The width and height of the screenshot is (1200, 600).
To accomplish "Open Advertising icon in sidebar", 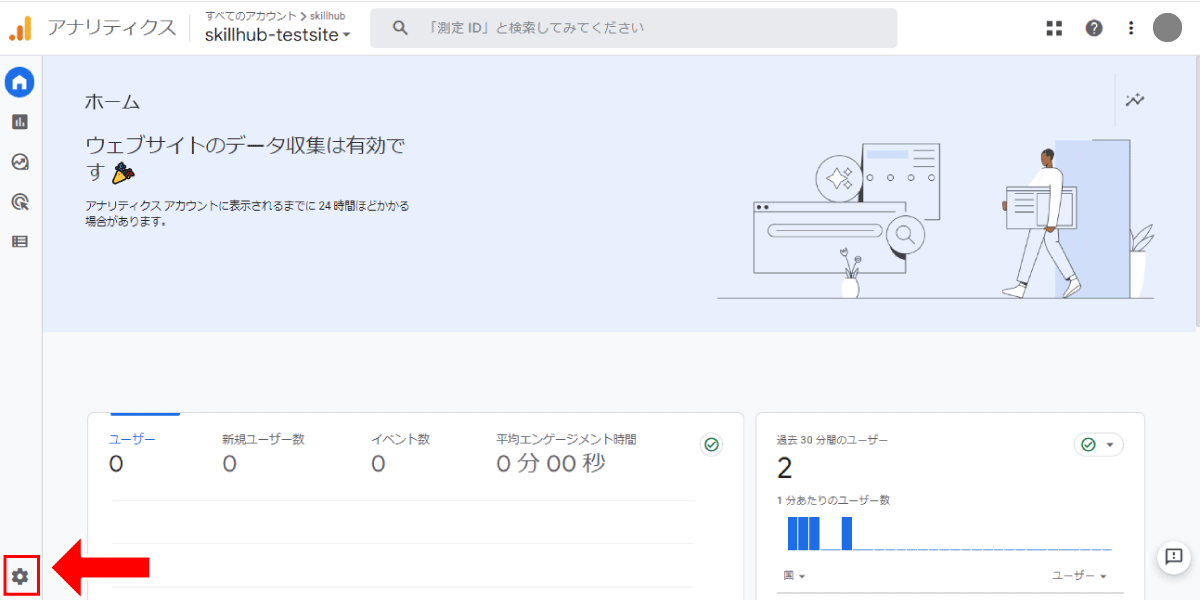I will pyautogui.click(x=20, y=202).
